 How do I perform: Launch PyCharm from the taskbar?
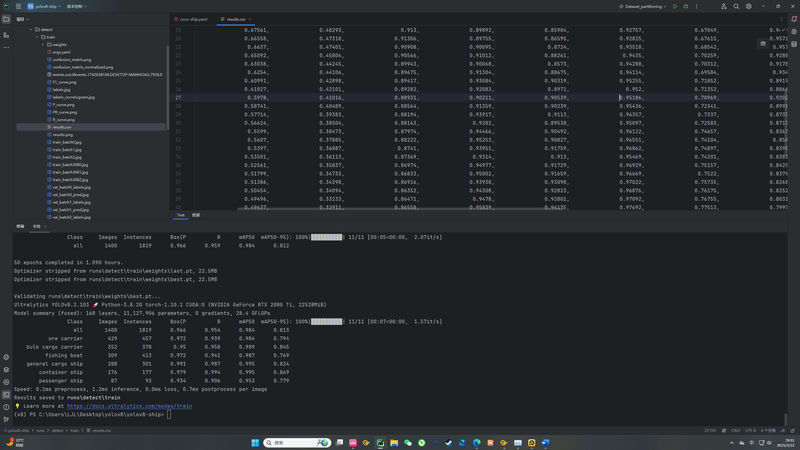[x=380, y=442]
